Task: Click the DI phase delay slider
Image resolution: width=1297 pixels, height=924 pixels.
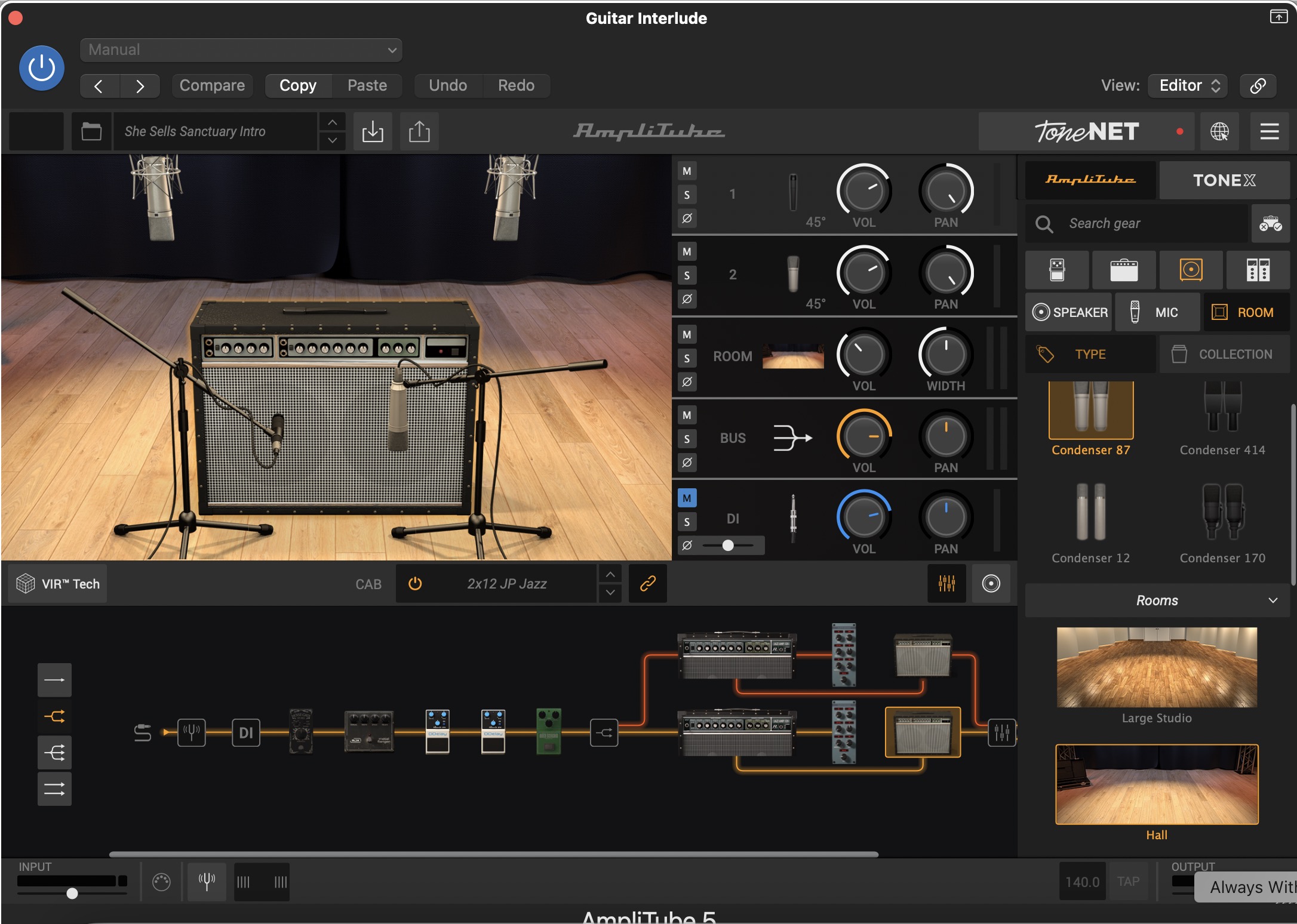Action: tap(729, 545)
